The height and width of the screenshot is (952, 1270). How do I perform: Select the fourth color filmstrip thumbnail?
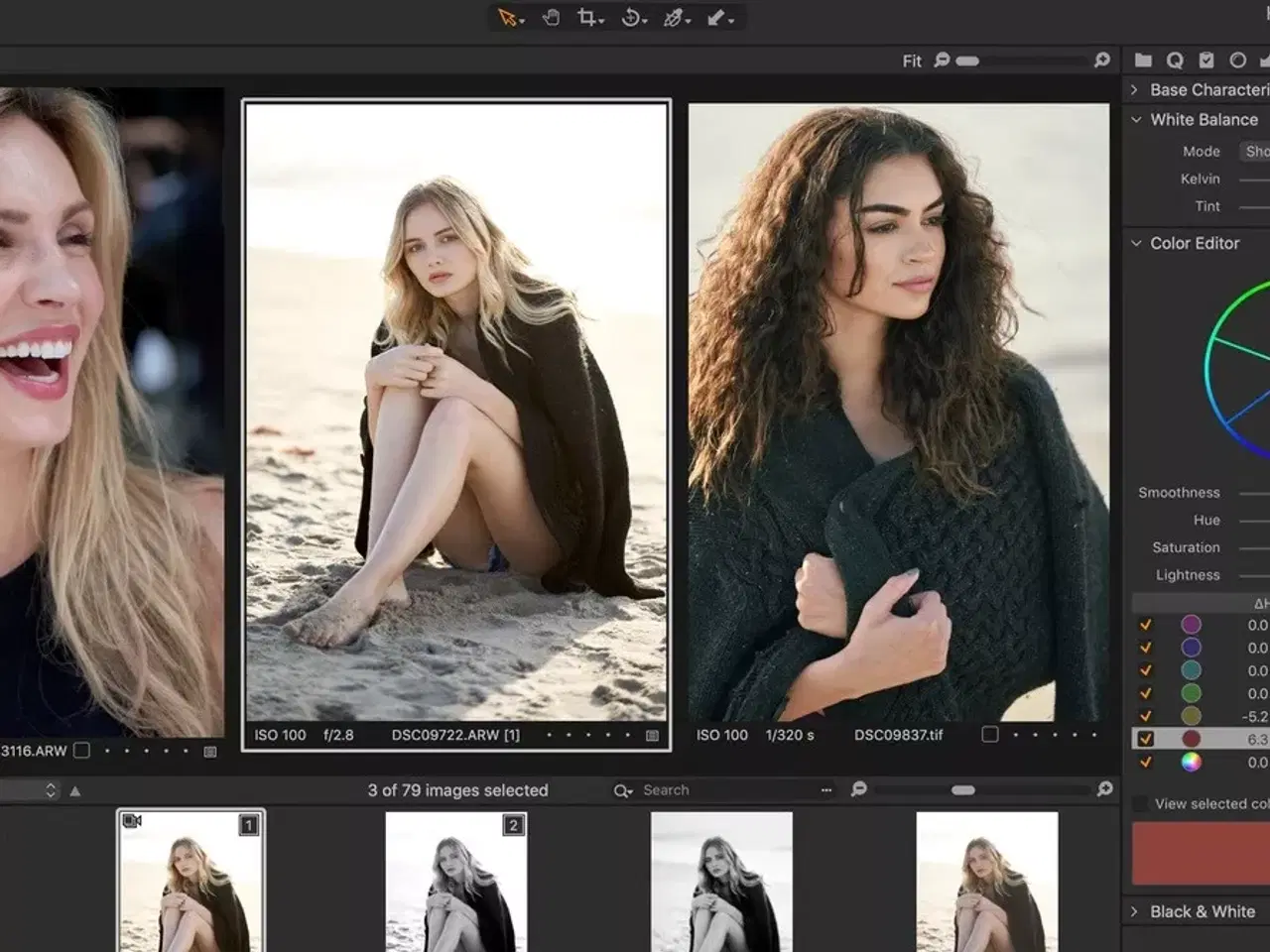click(x=987, y=882)
